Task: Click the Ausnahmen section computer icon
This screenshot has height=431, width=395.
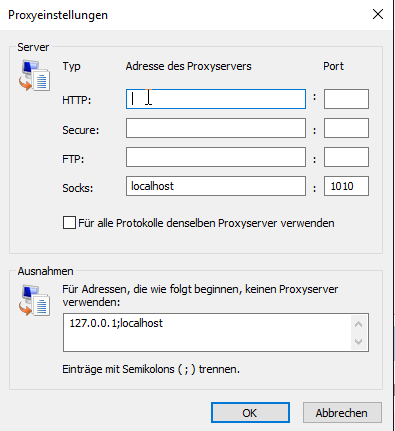Action: [x=34, y=300]
